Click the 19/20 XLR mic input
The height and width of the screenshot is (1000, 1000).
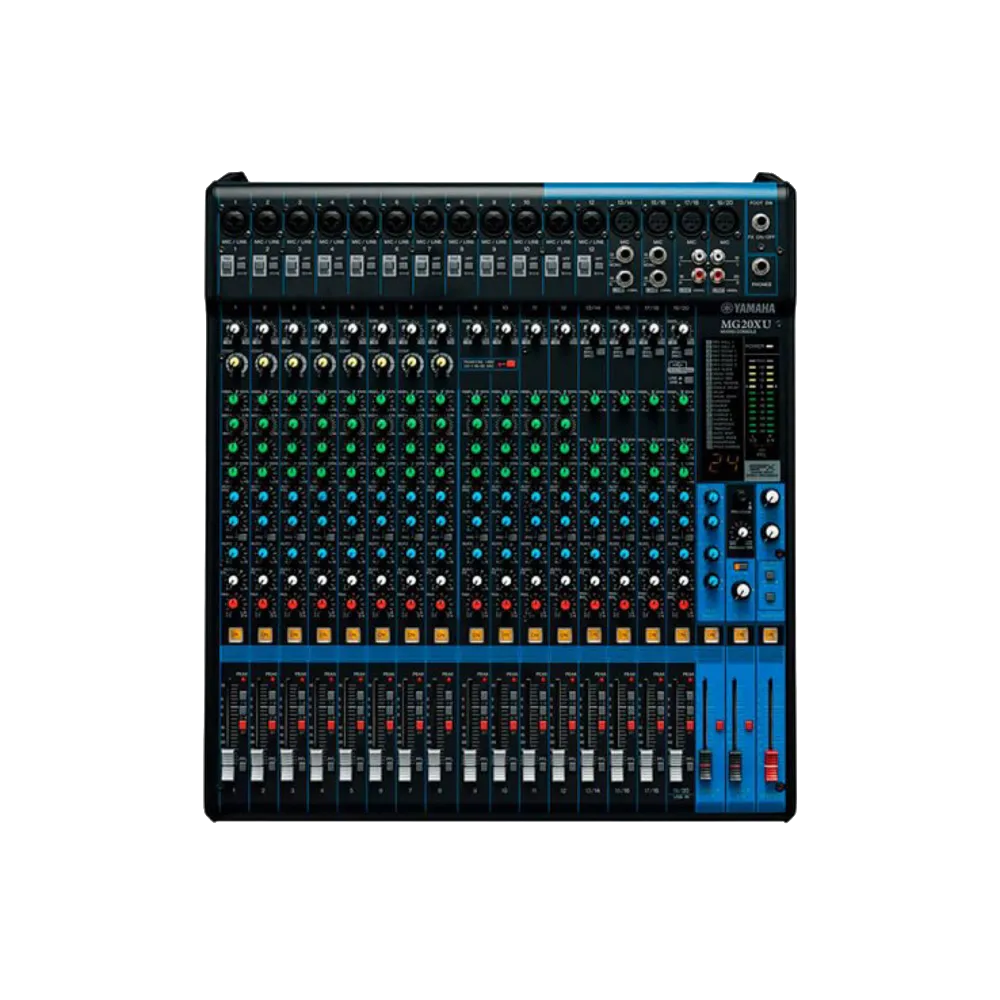point(724,223)
